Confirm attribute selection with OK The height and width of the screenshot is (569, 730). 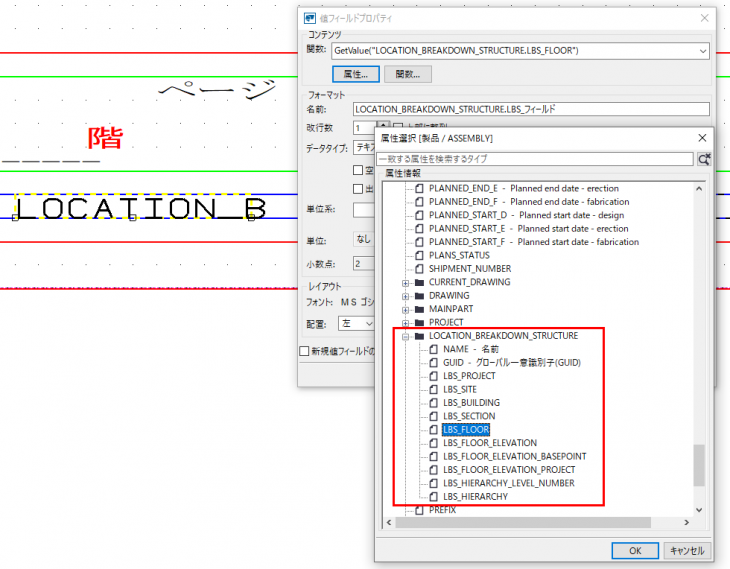coord(635,551)
